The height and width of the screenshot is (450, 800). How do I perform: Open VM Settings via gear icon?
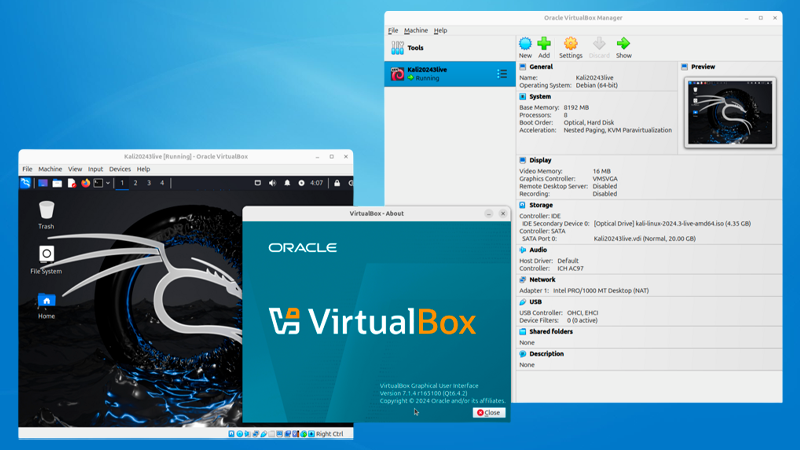[x=570, y=43]
